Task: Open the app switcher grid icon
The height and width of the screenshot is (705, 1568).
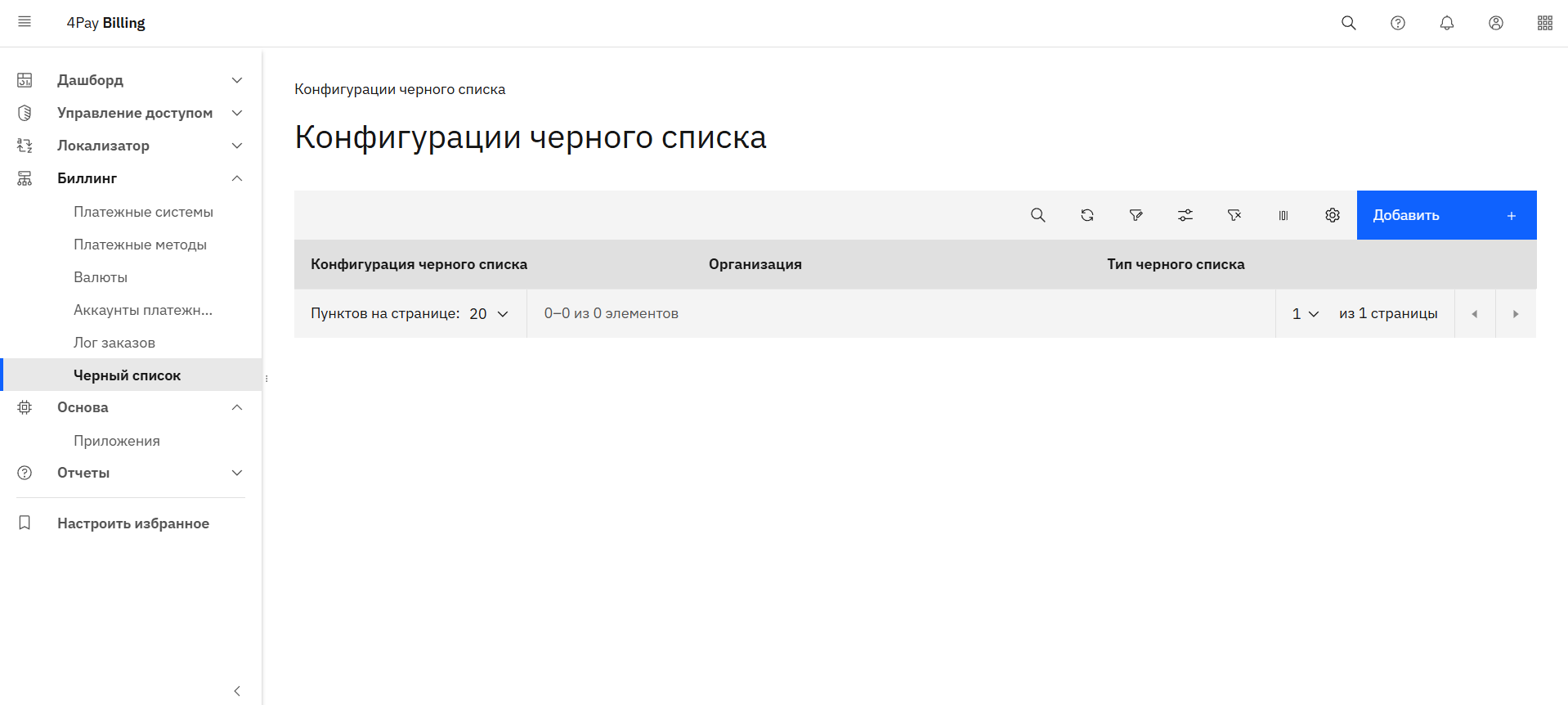Action: coord(1544,23)
